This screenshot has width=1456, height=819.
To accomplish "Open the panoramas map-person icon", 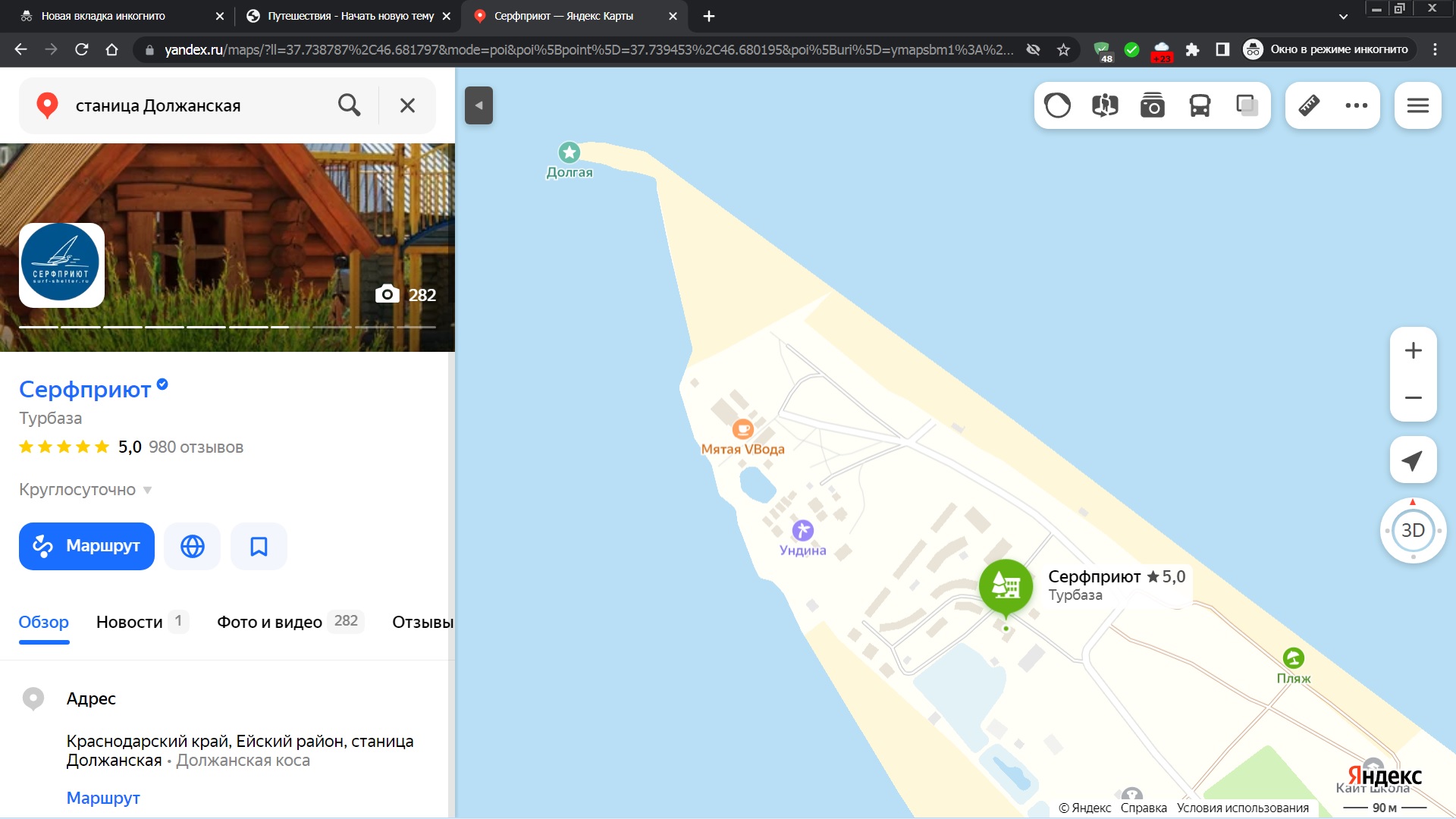I will 1105,105.
